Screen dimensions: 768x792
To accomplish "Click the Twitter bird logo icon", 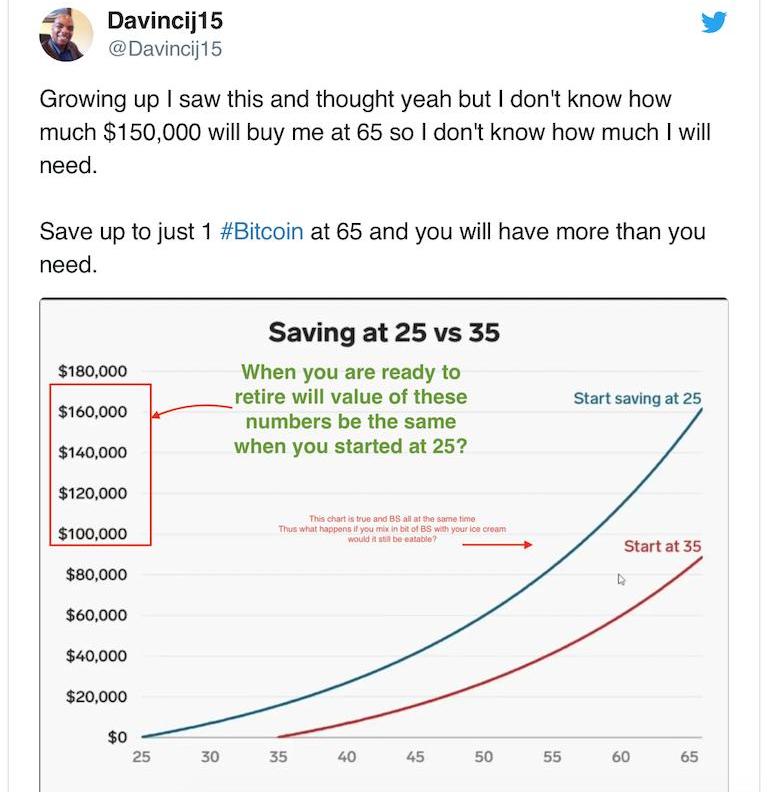I will point(713,22).
